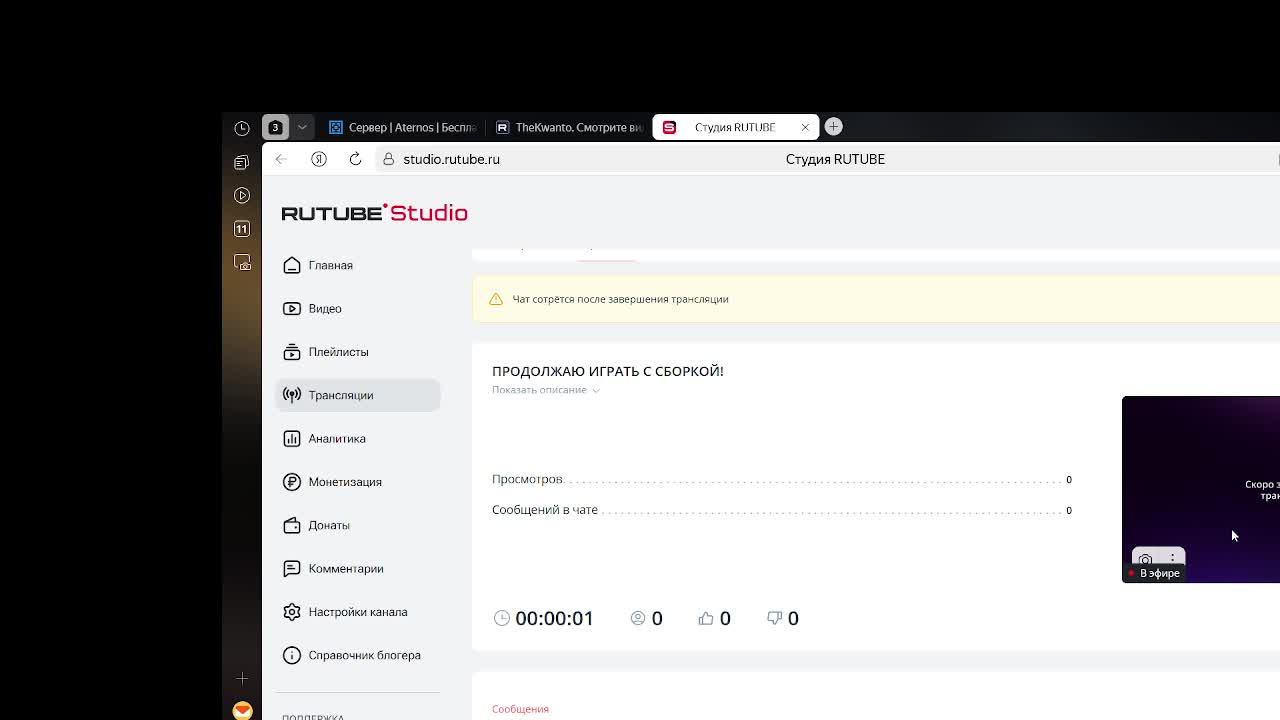The width and height of the screenshot is (1280, 720).
Task: Click the viewers count icon
Action: click(x=638, y=618)
